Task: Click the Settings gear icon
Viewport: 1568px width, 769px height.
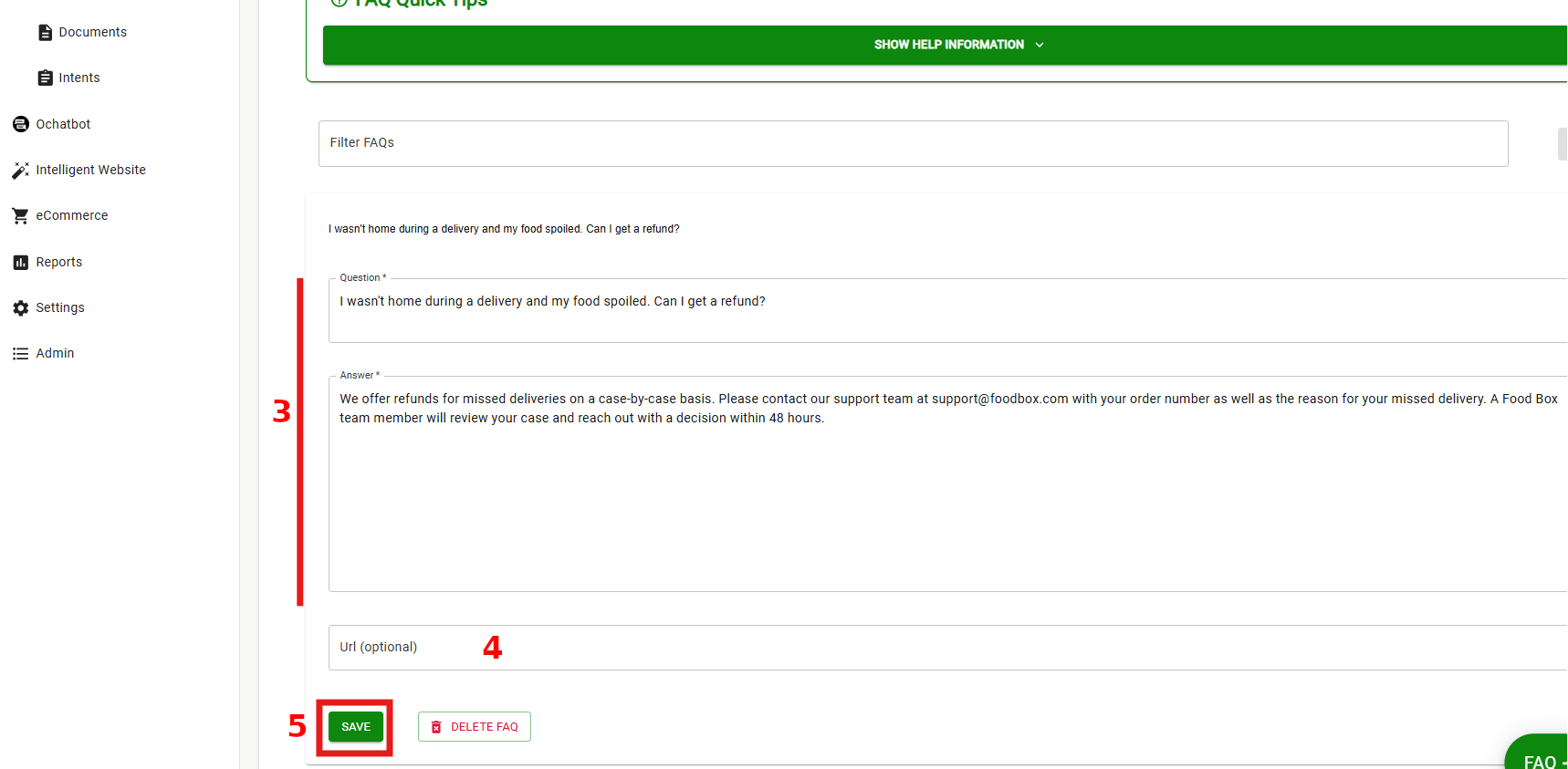Action: (21, 308)
